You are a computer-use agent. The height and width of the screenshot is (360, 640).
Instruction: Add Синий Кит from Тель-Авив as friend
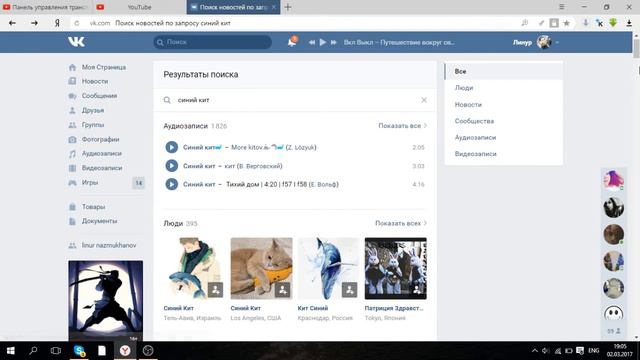tap(216, 290)
